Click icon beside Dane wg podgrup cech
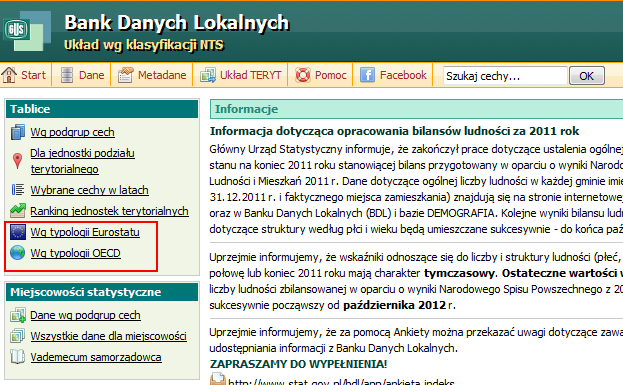Screen dimensions: 623x385 pyautogui.click(x=18, y=315)
